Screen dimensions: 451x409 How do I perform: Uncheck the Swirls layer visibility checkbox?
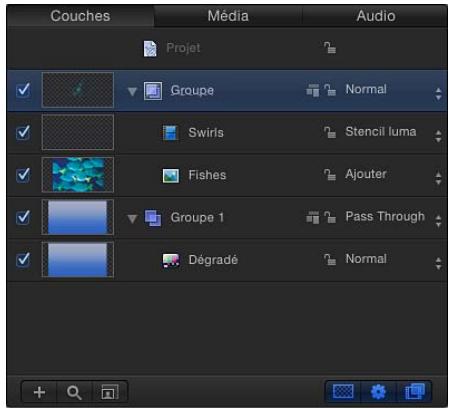23,132
